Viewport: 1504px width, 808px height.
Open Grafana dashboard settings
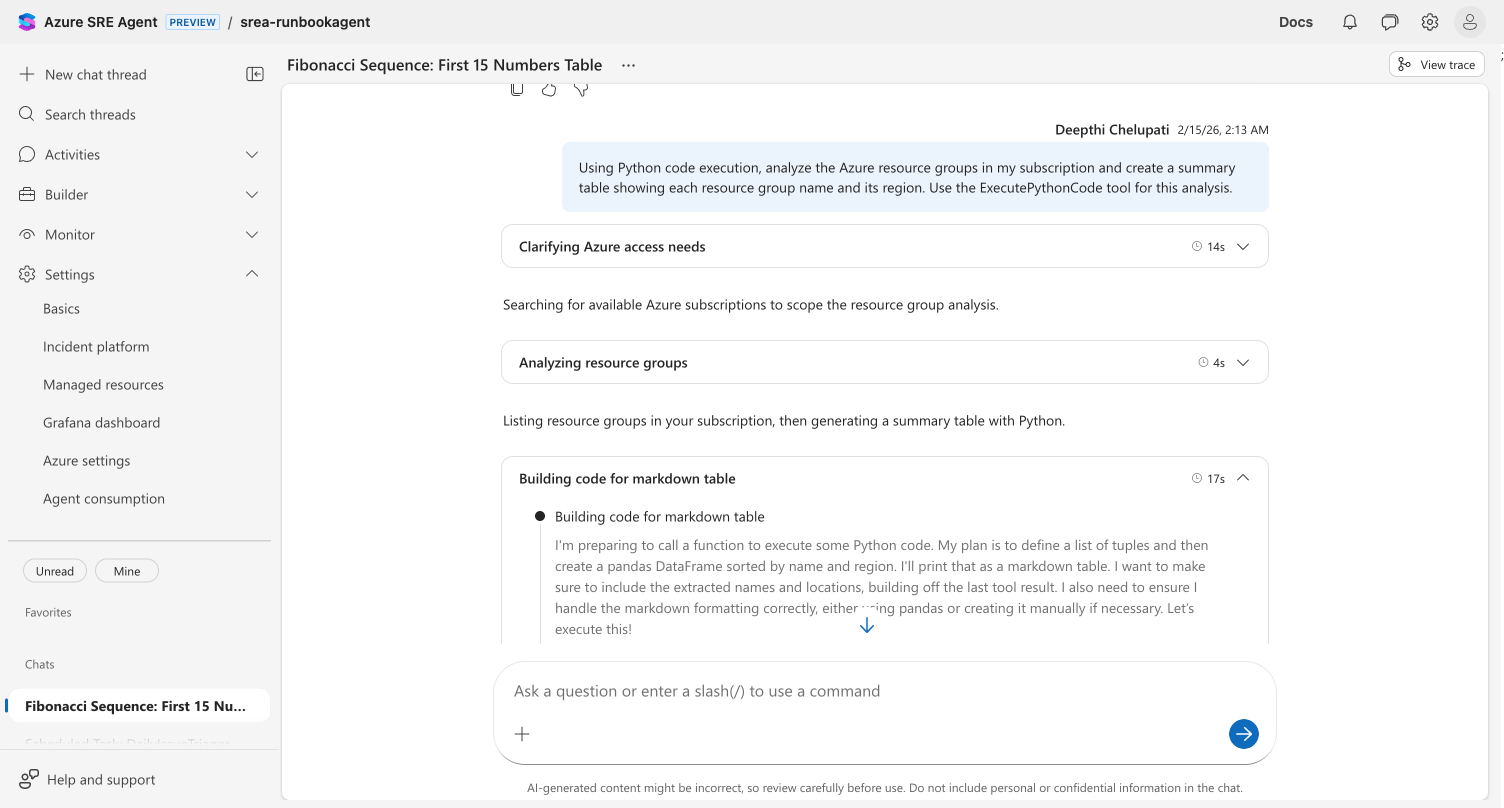(101, 423)
